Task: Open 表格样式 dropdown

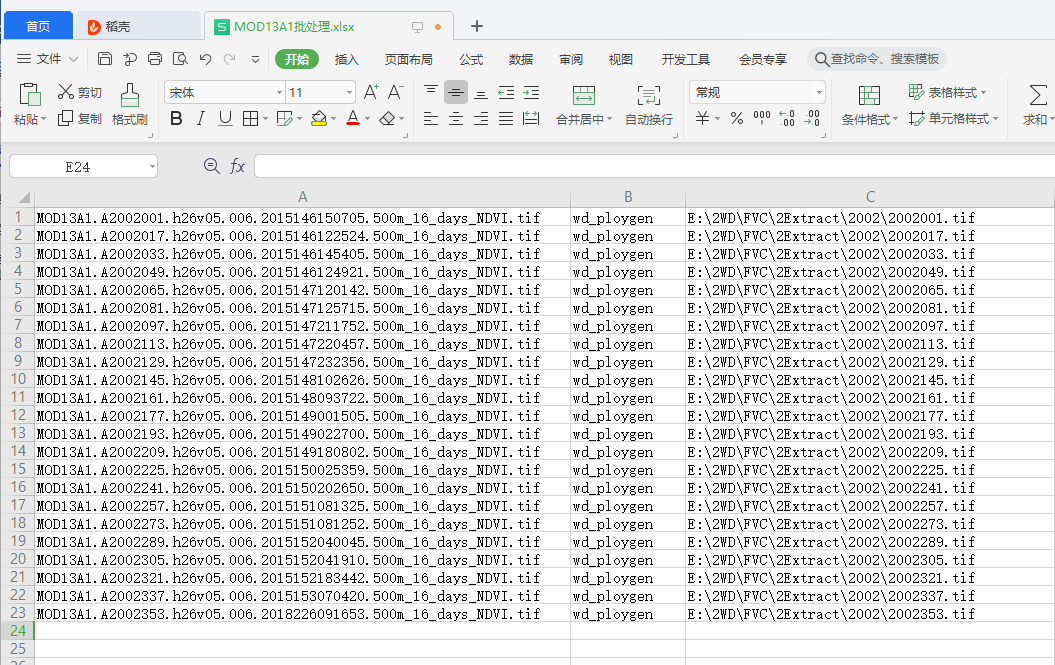Action: point(947,92)
